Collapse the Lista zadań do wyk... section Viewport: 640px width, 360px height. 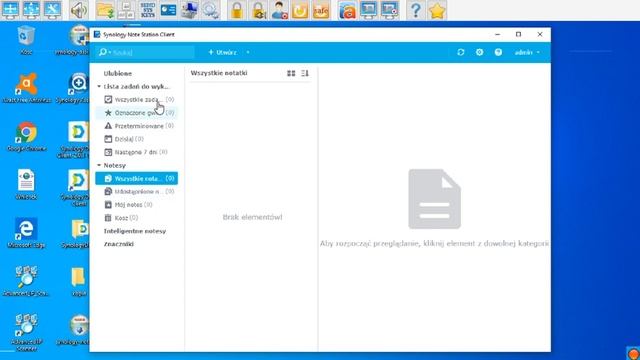tap(99, 87)
